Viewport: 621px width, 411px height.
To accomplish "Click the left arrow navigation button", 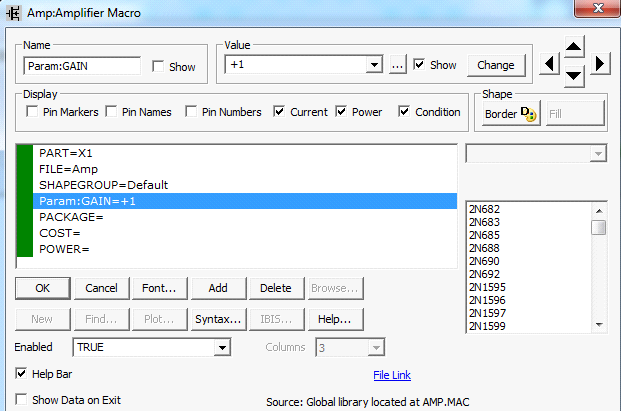I will point(549,64).
